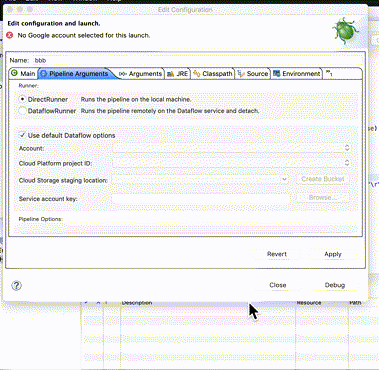Click the Service account key field
Screen dimensions: 379x370
201,199
